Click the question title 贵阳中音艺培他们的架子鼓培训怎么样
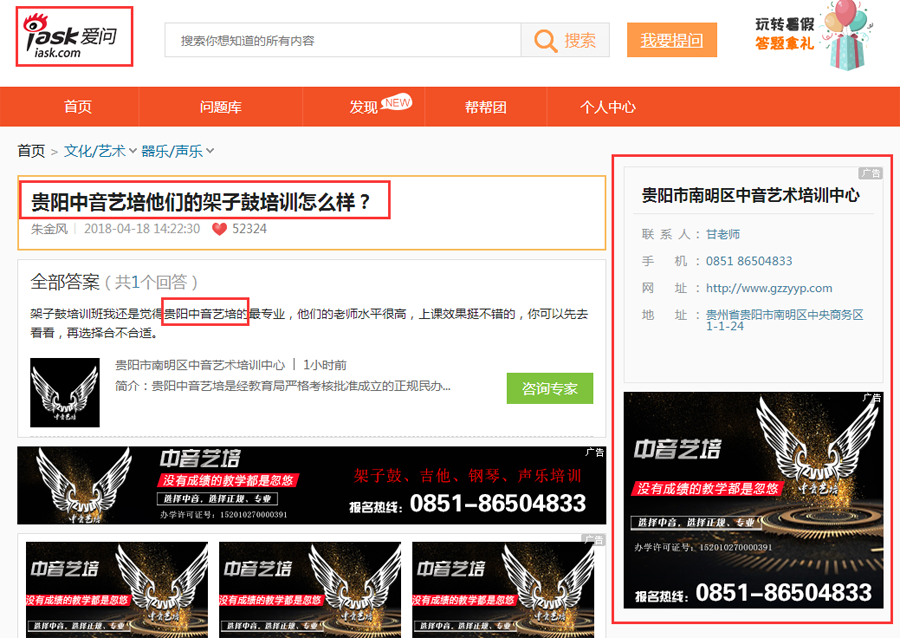 [x=200, y=202]
